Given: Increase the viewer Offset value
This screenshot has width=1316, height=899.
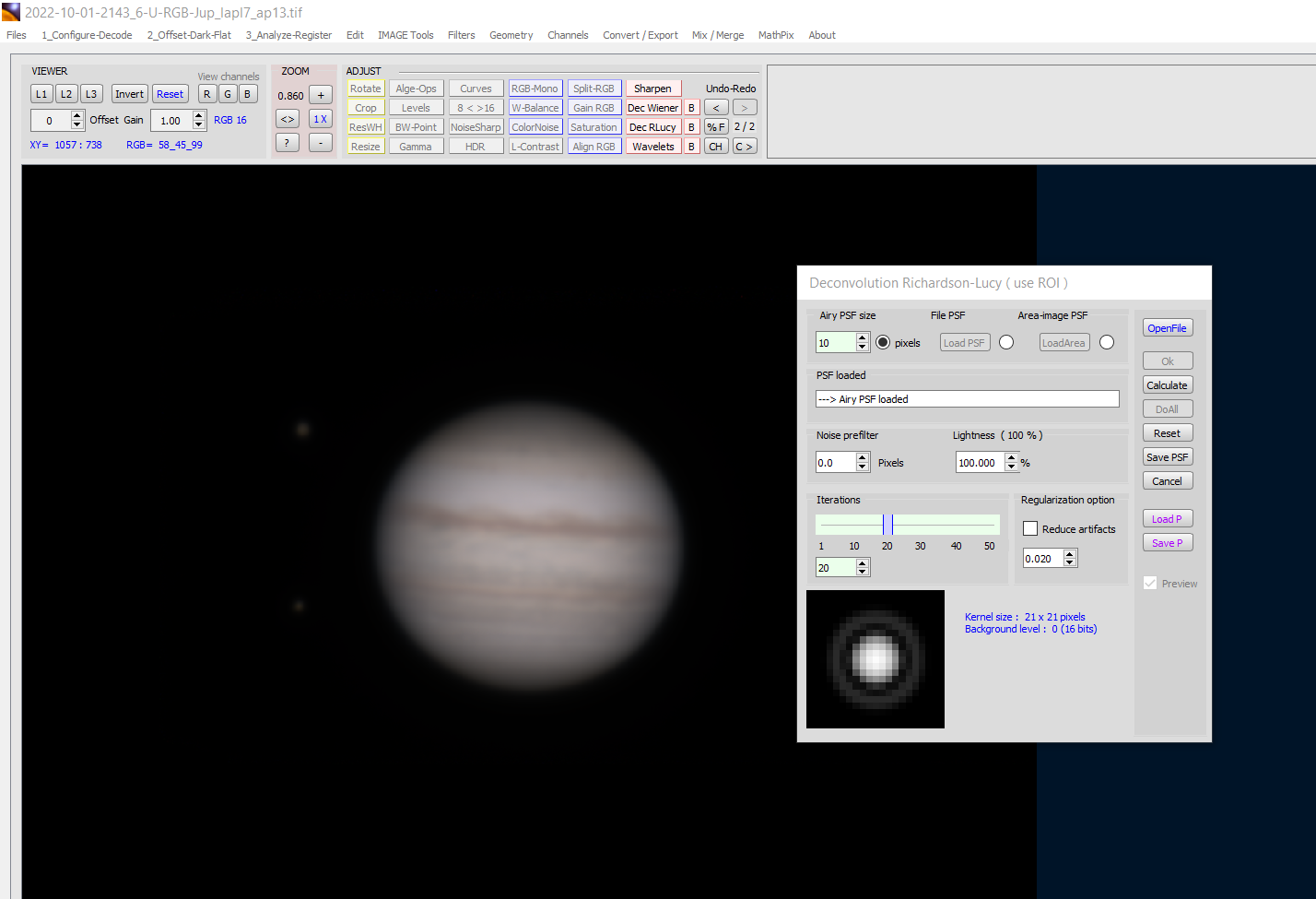Looking at the screenshot, I should [x=77, y=115].
